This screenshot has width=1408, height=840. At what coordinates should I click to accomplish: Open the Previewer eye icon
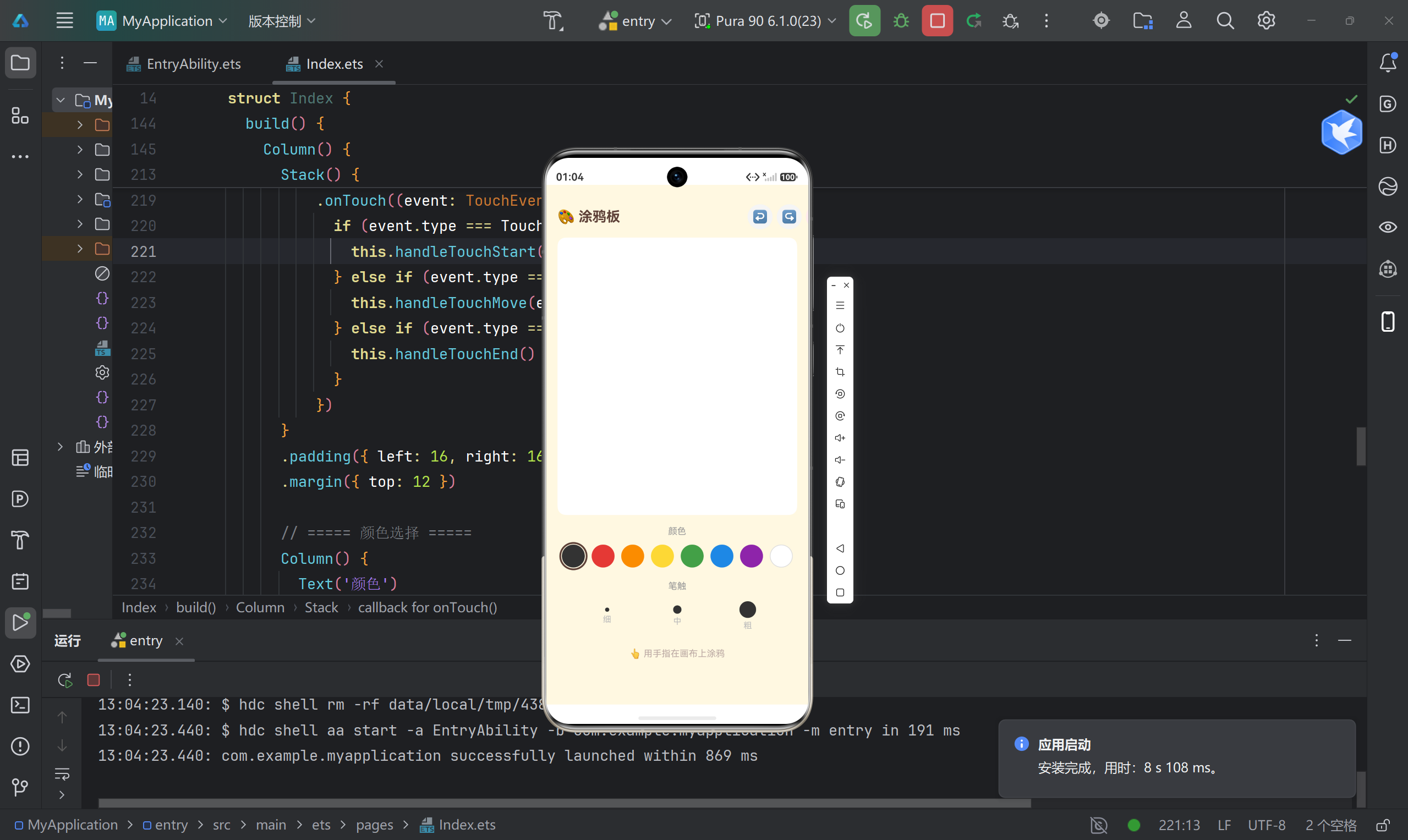[x=1388, y=227]
